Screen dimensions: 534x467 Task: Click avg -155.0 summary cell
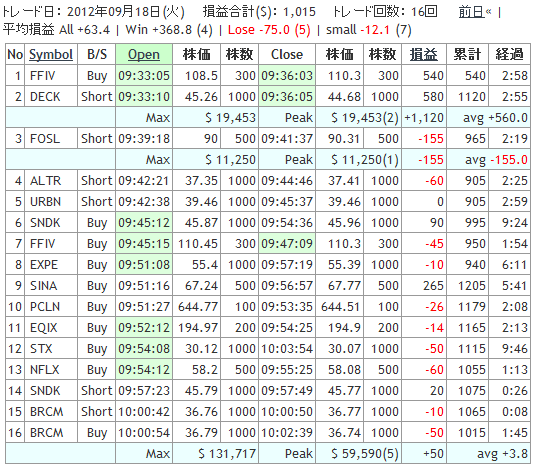[489, 160]
